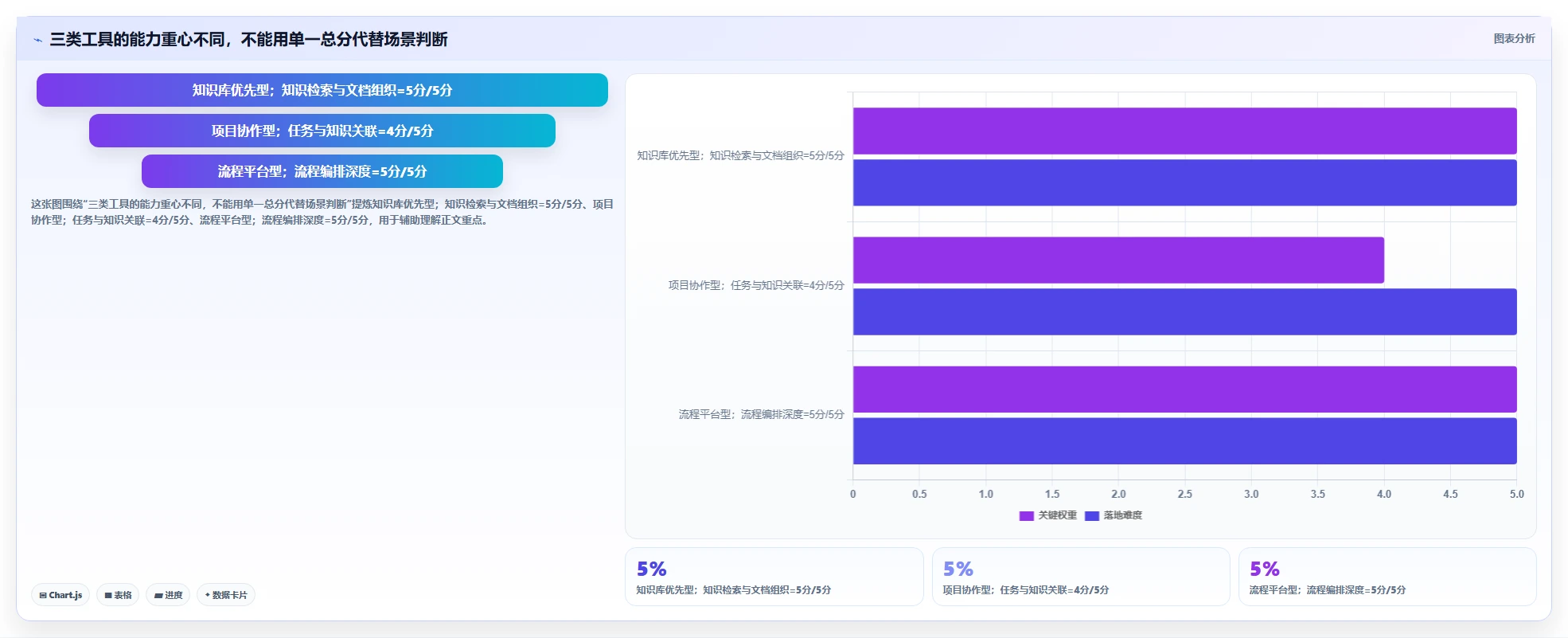Click the x-axis tick label 5.0
The height and width of the screenshot is (638, 1568).
pos(1517,494)
